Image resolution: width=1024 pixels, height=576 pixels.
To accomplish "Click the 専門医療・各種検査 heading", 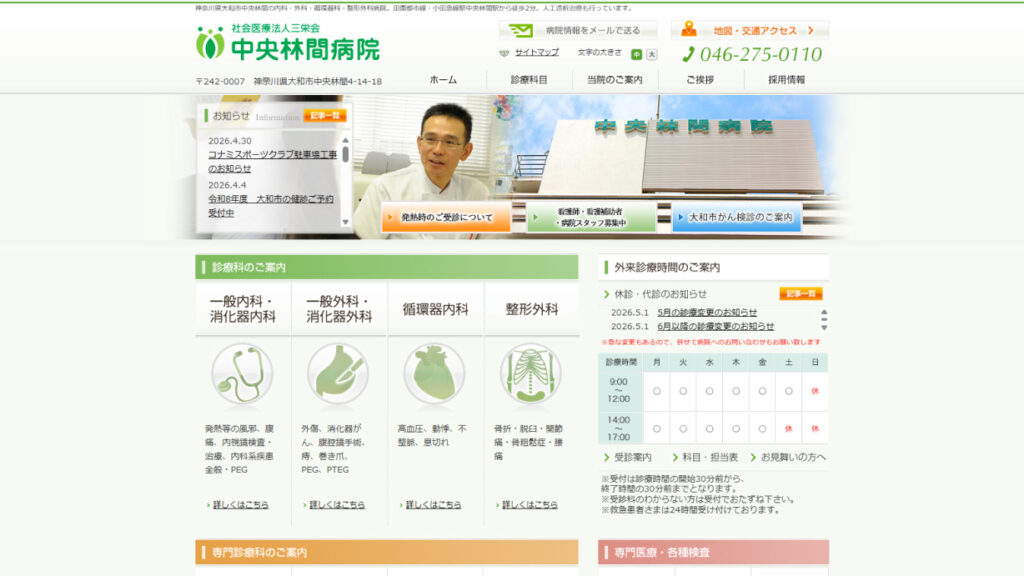I will point(713,552).
